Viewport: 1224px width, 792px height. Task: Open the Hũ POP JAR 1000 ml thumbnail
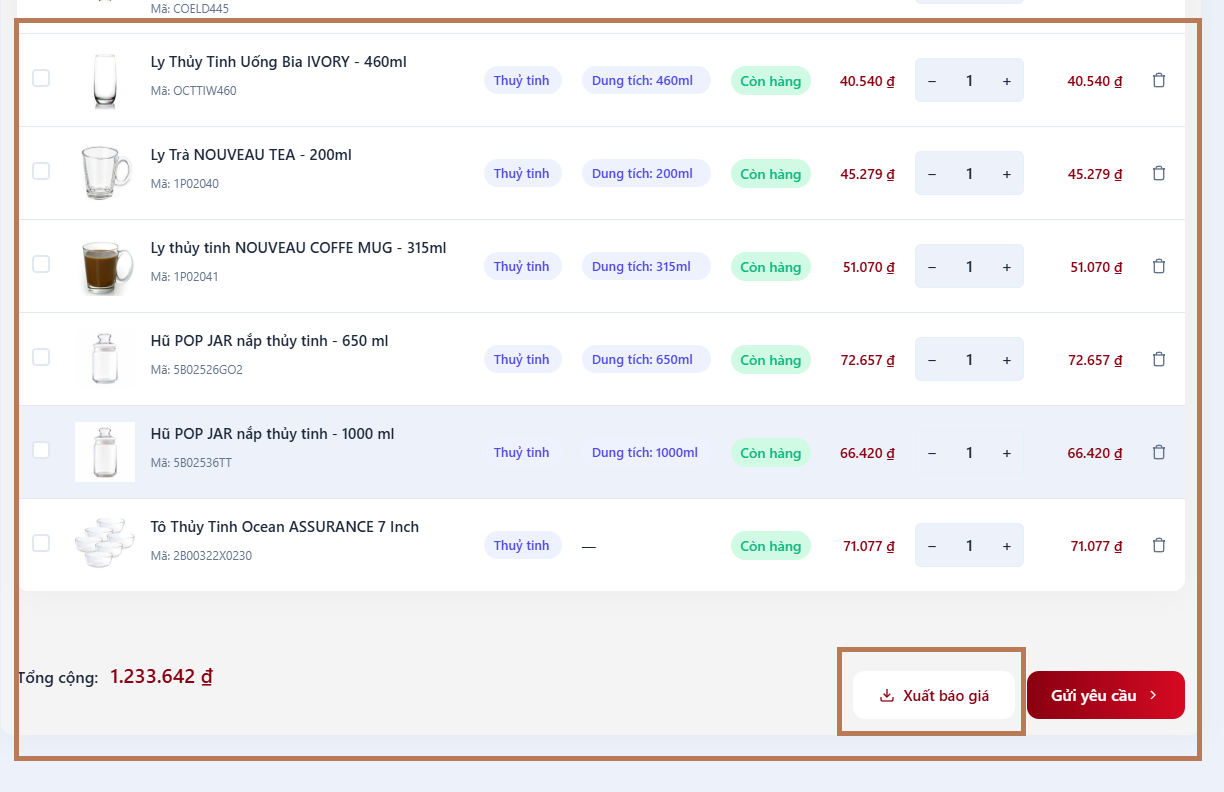105,452
